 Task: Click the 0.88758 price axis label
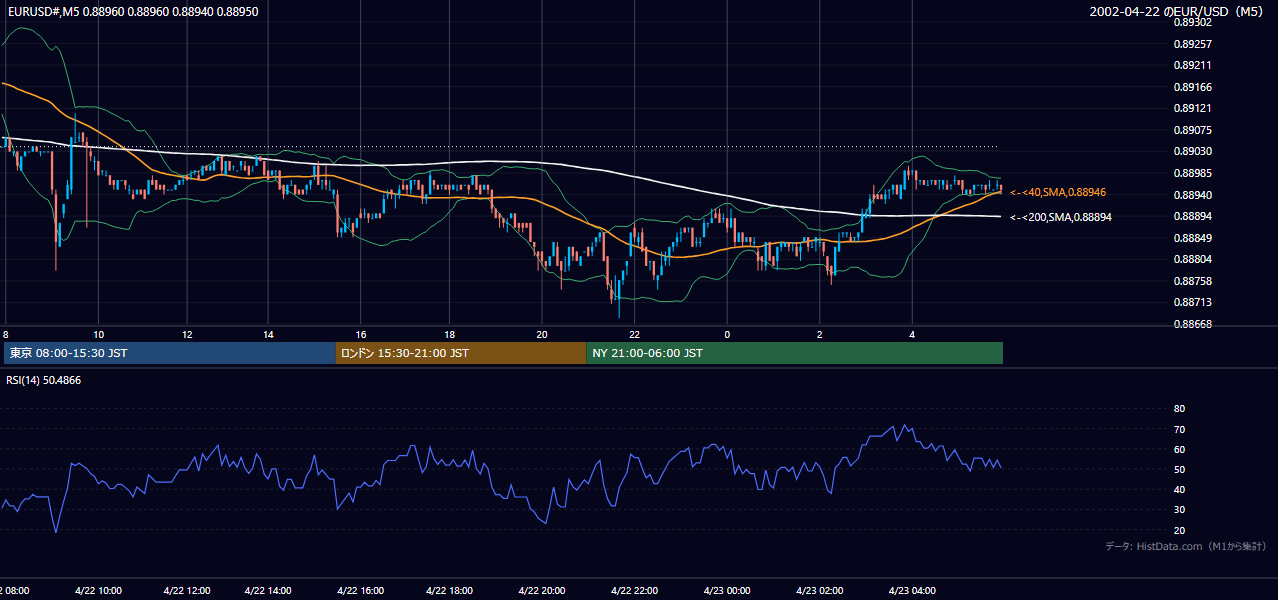click(x=1193, y=281)
